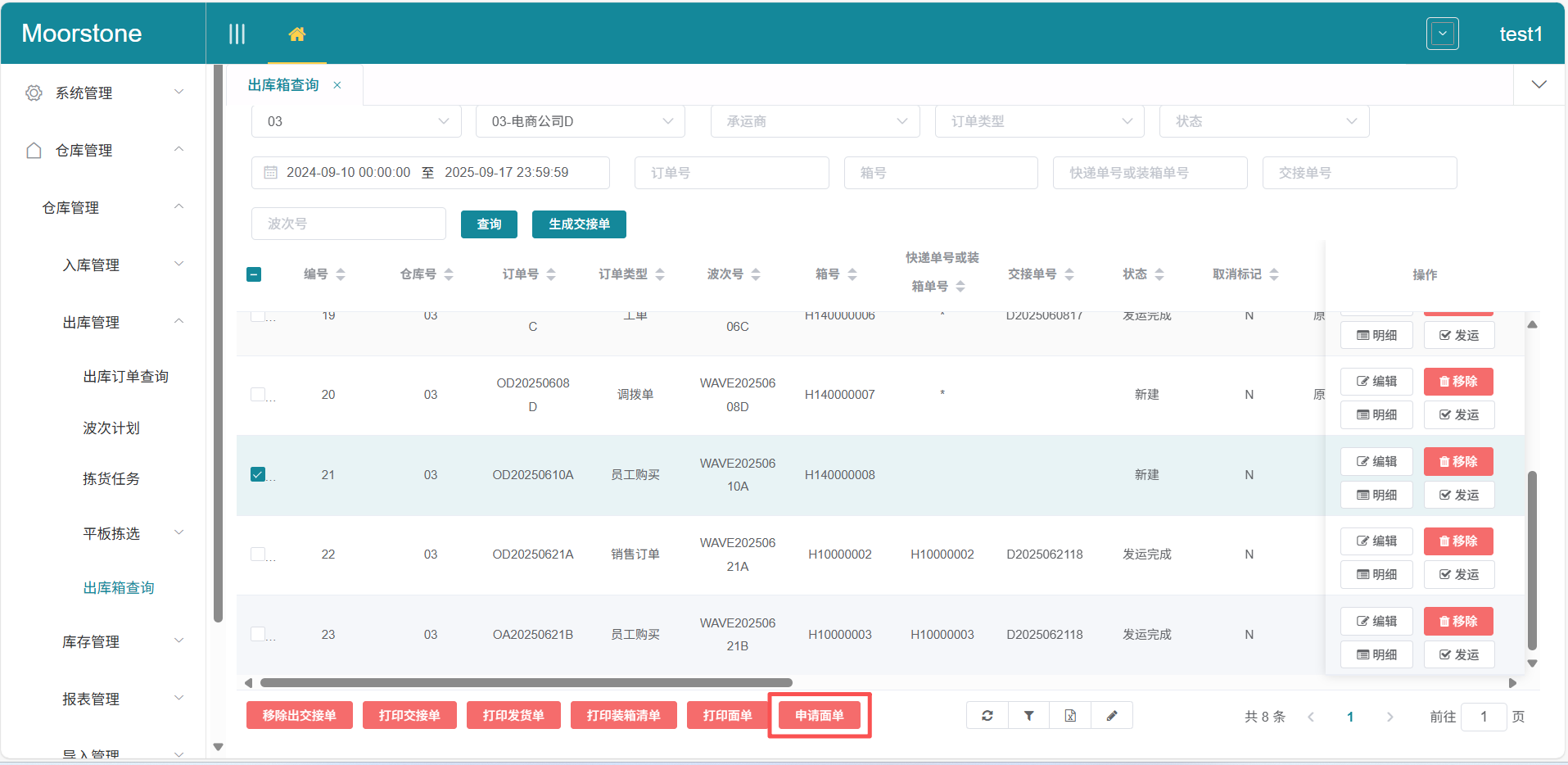This screenshot has width=1568, height=765.
Task: Sort by the 订单号 column sort arrows
Action: click(551, 274)
